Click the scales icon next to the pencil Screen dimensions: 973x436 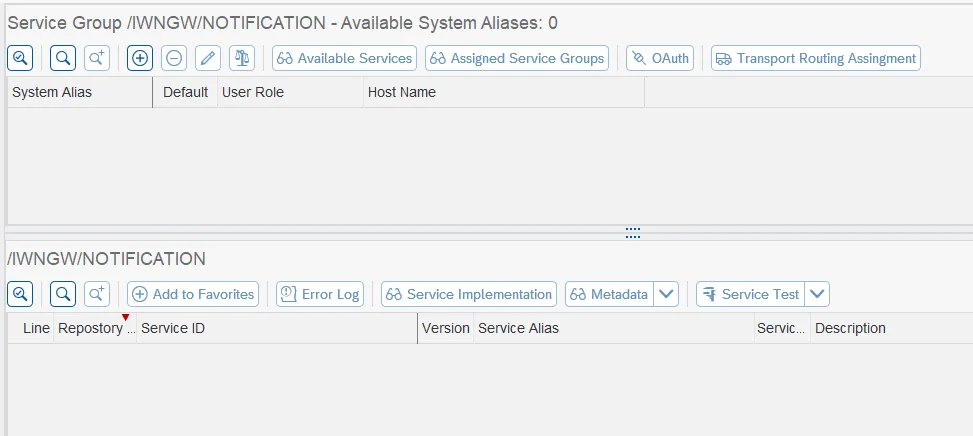[x=242, y=58]
